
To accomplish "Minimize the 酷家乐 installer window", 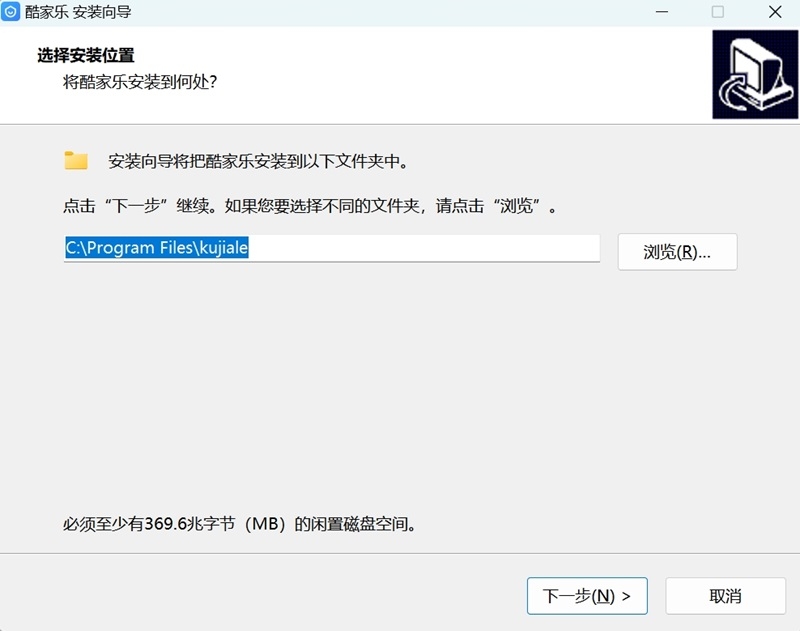I will coord(663,12).
